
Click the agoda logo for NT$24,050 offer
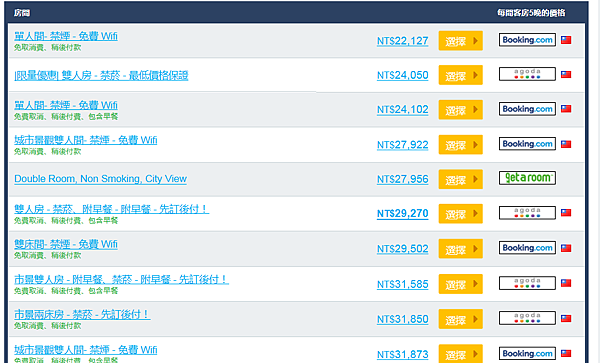(x=527, y=74)
